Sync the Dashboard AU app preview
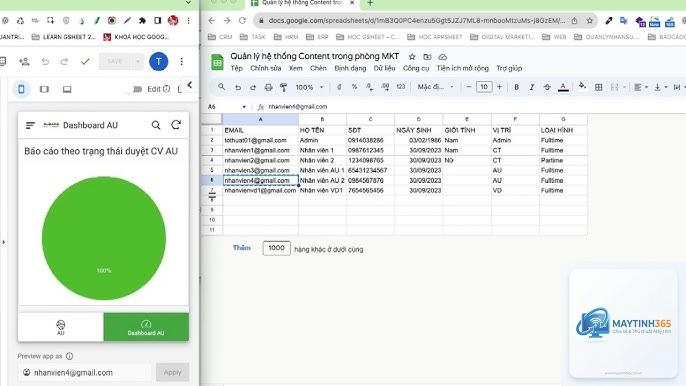The image size is (686, 386). 176,125
